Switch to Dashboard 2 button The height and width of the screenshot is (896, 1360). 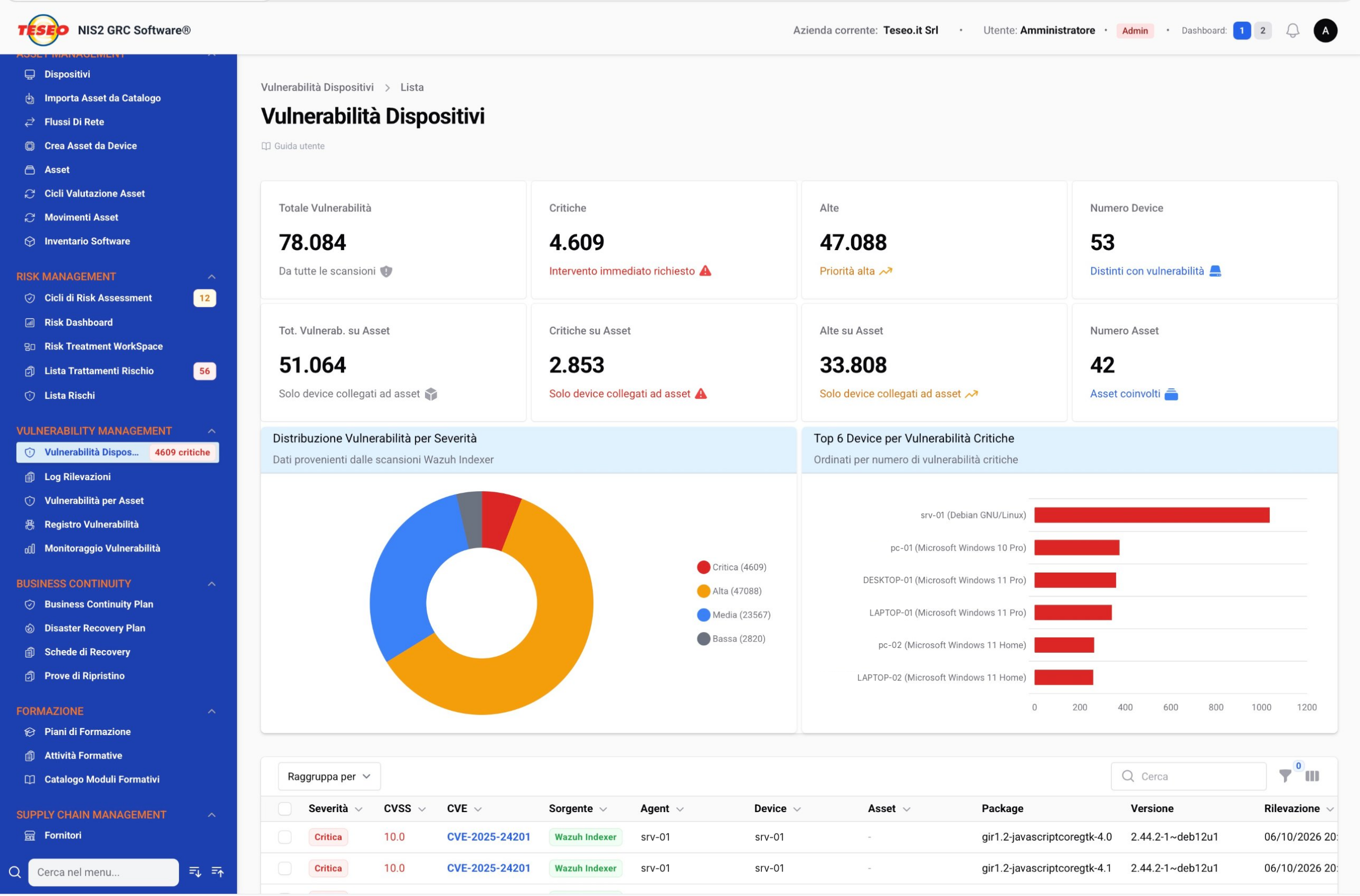(x=1263, y=31)
